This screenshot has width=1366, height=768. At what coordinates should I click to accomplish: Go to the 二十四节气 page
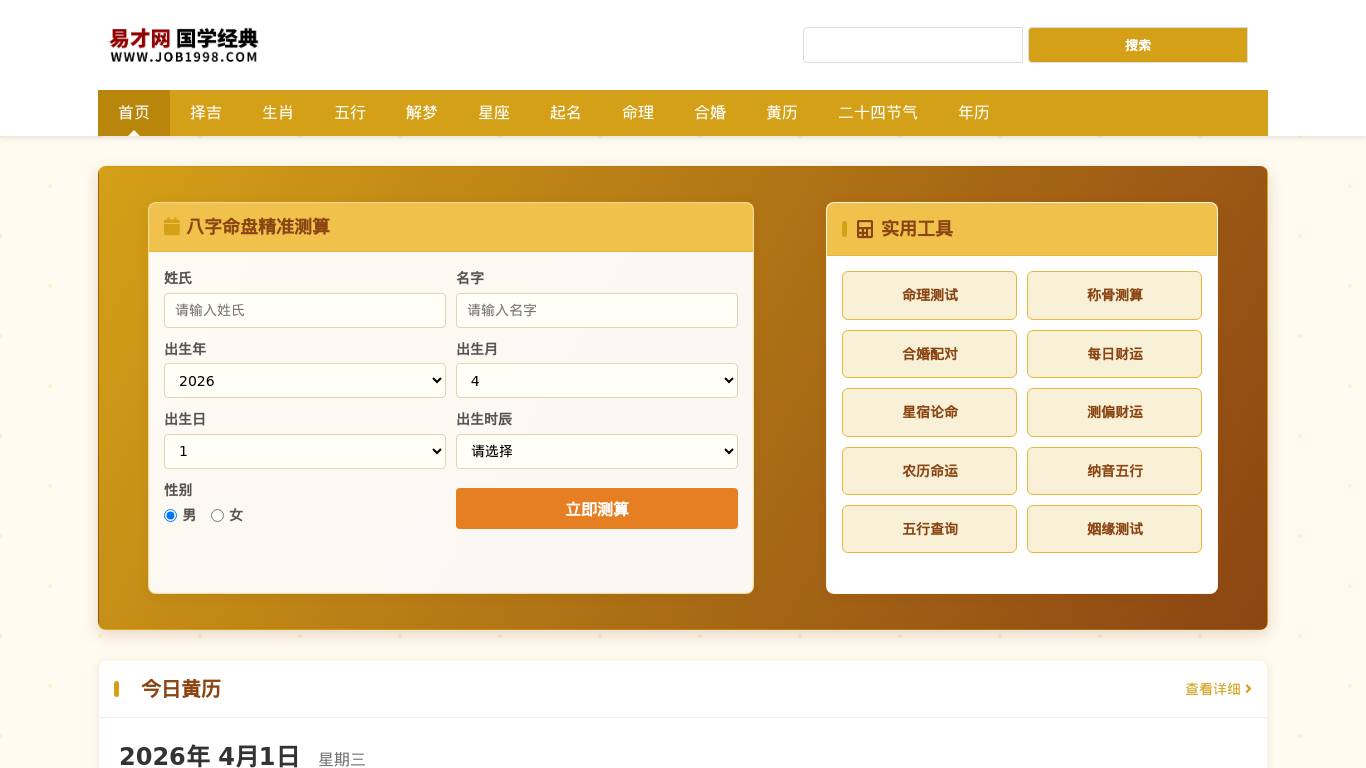(x=878, y=113)
